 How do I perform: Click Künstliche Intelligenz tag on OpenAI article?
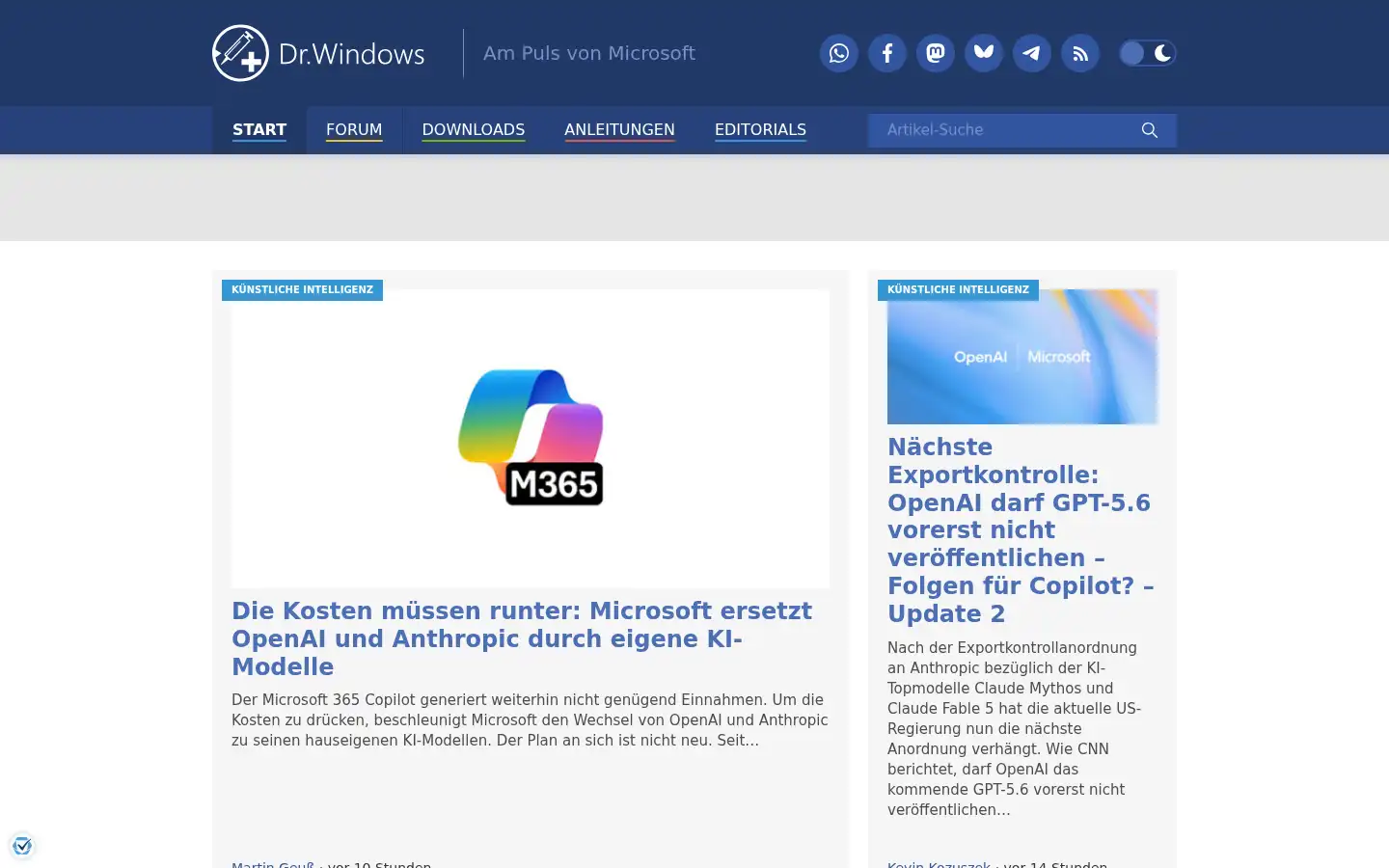pos(958,289)
